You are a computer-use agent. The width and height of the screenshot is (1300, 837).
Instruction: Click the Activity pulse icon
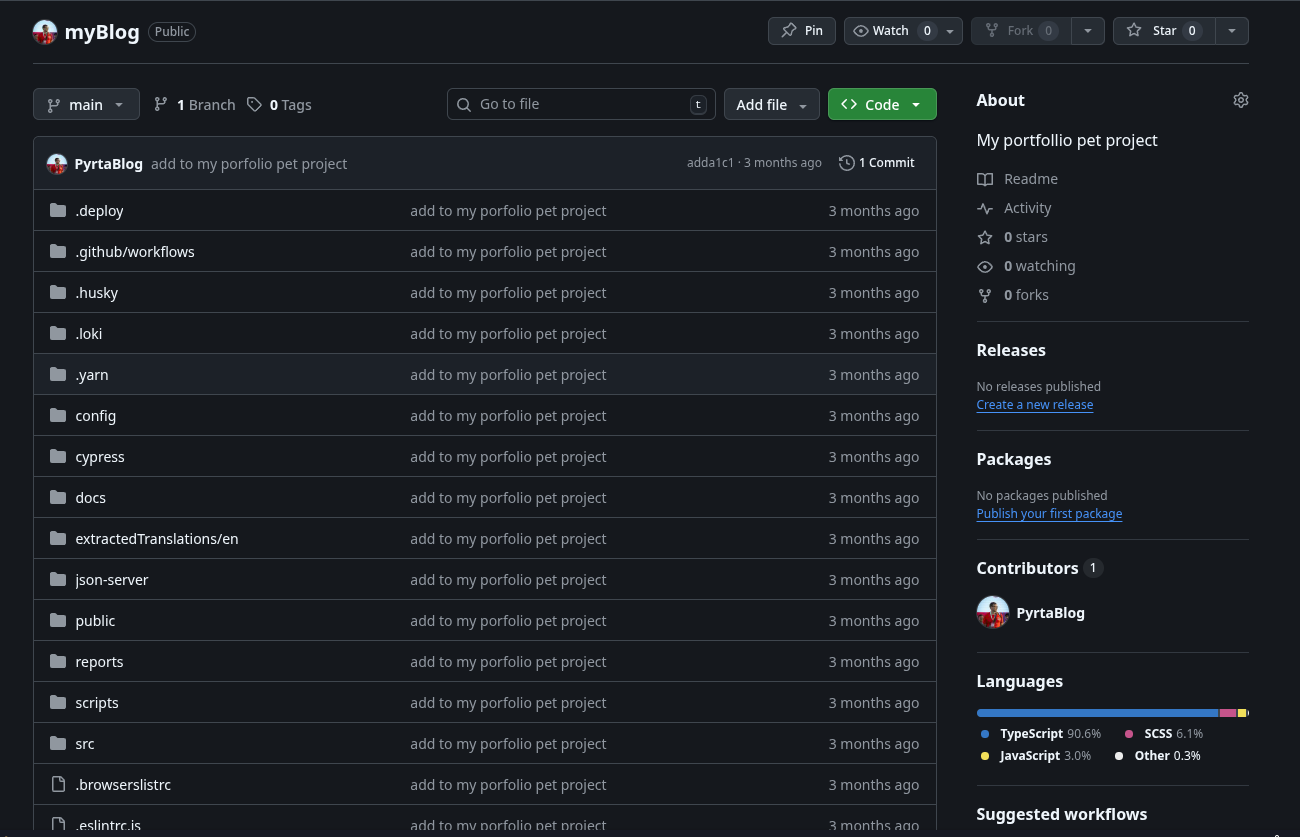pyautogui.click(x=985, y=208)
